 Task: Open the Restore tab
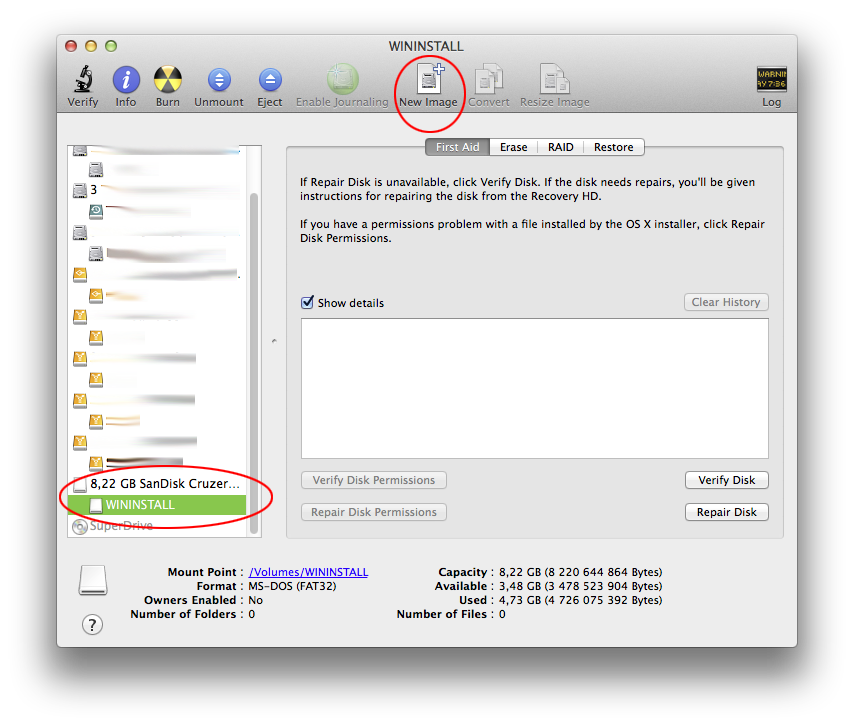pos(614,147)
